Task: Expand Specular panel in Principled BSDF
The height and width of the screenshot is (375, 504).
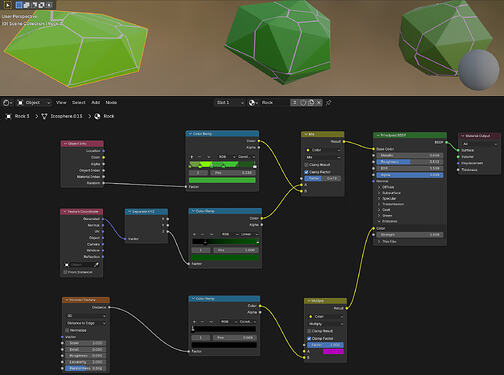Action: (x=379, y=199)
